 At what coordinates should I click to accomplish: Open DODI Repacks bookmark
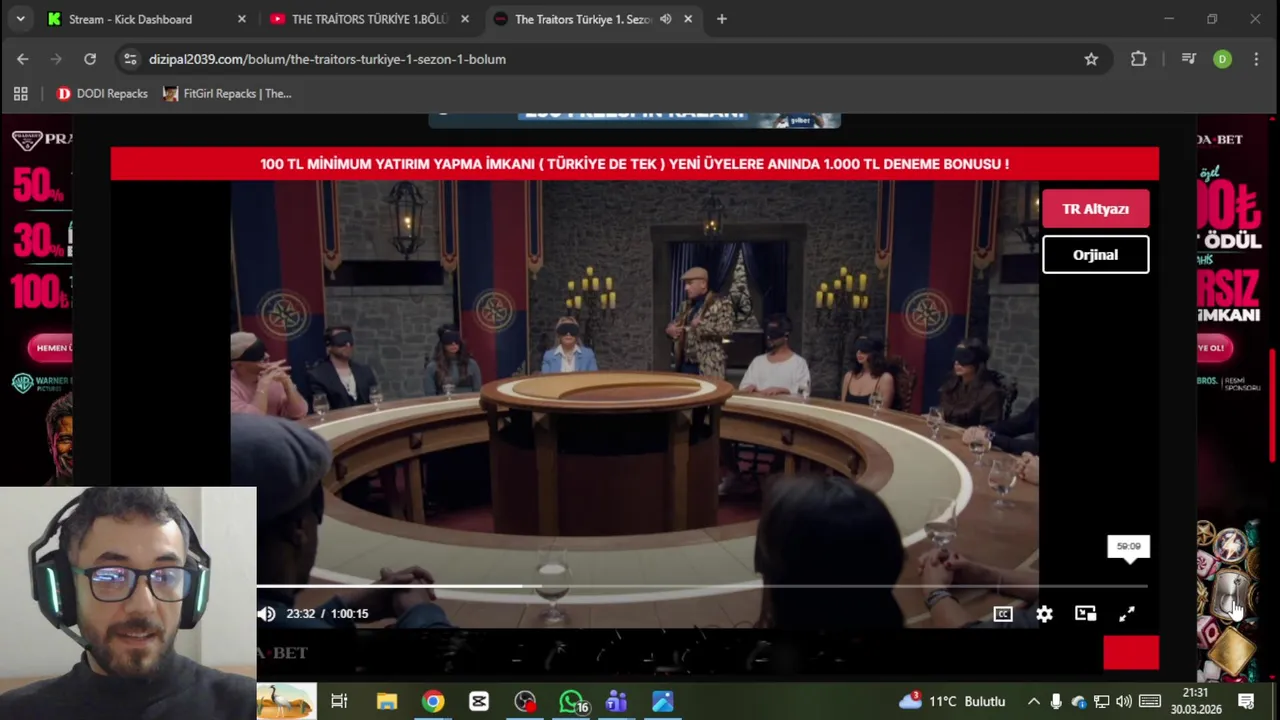[x=102, y=93]
